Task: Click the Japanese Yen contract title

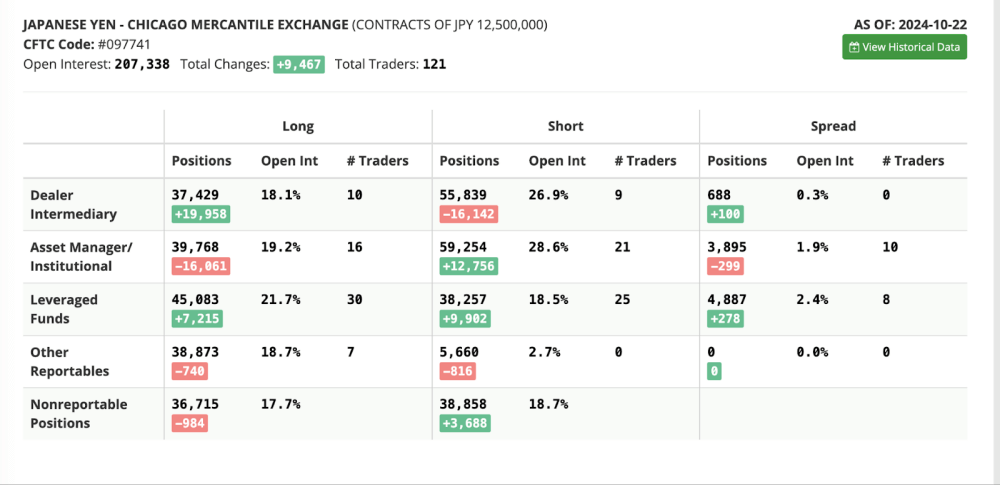Action: click(x=187, y=24)
